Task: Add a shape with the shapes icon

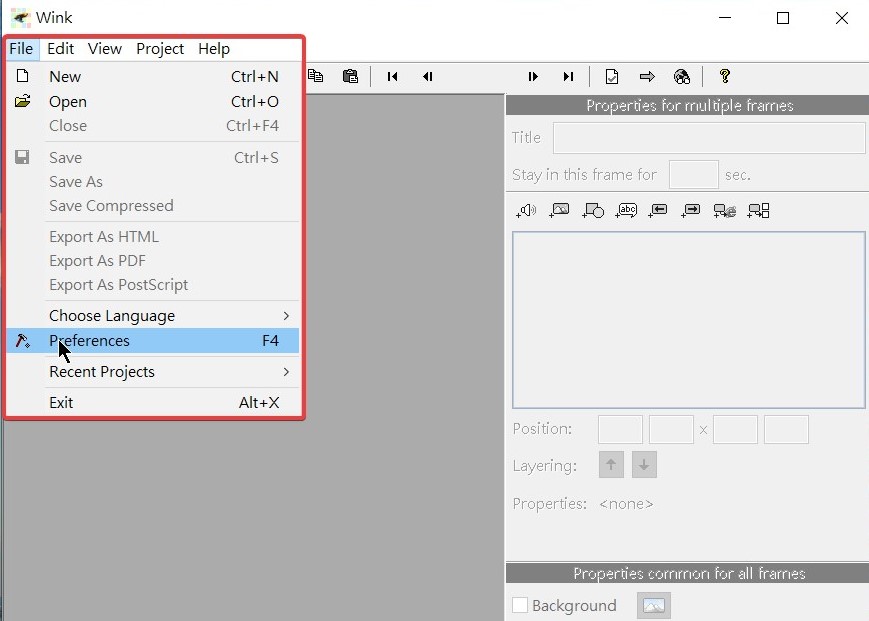Action: (x=593, y=211)
